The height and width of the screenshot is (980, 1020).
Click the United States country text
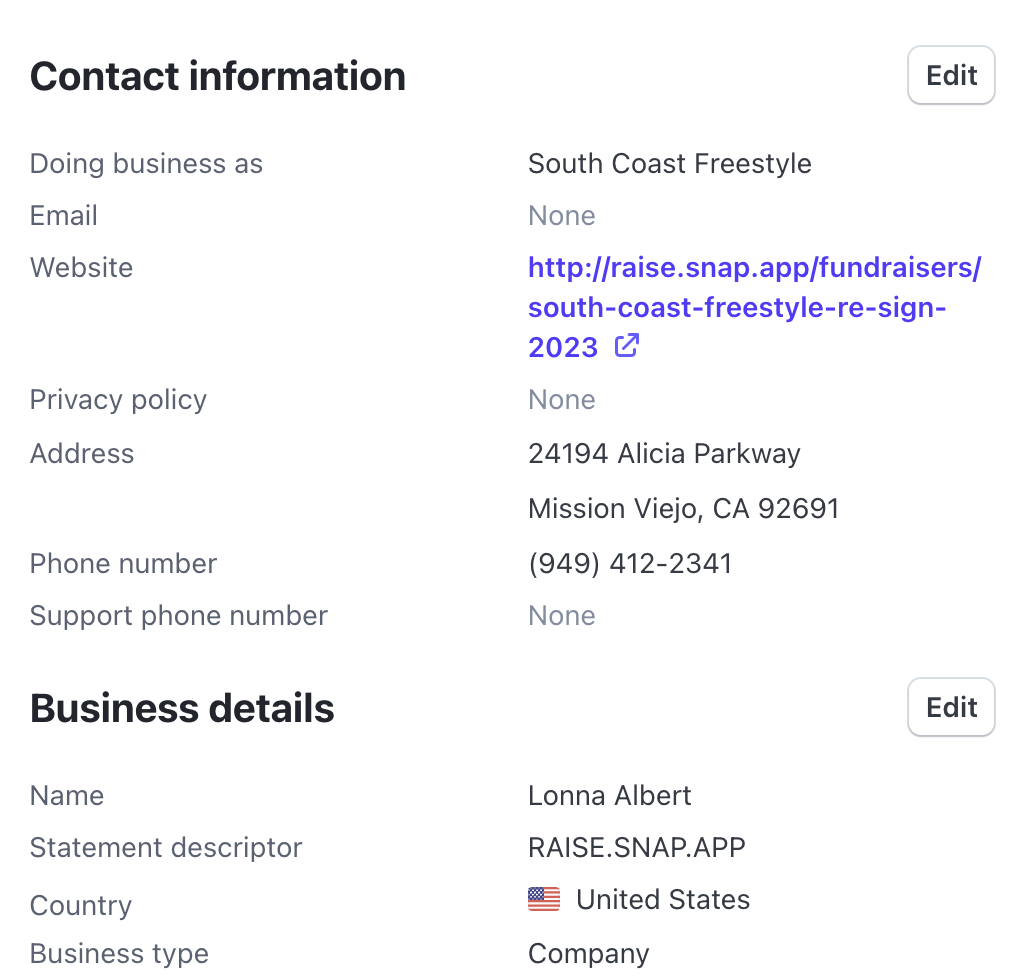(663, 899)
